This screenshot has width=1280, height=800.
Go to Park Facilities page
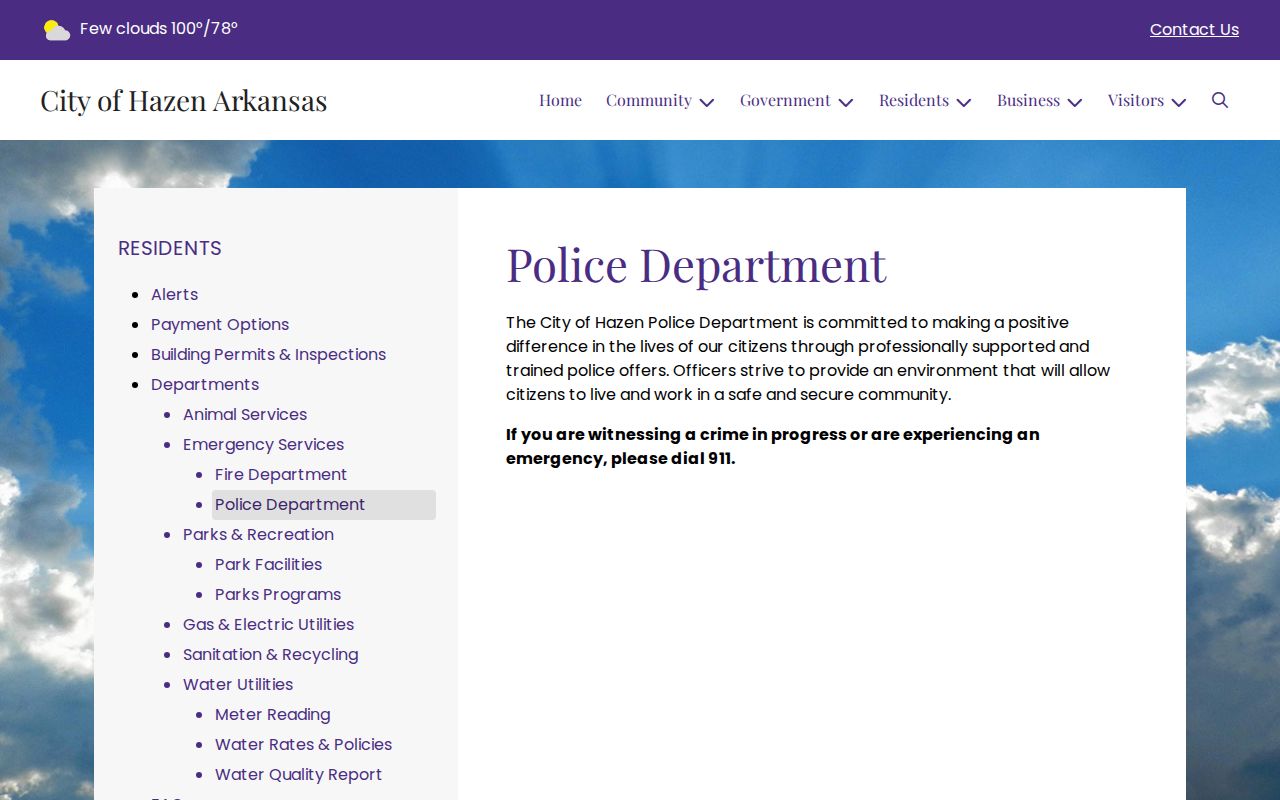pos(268,564)
